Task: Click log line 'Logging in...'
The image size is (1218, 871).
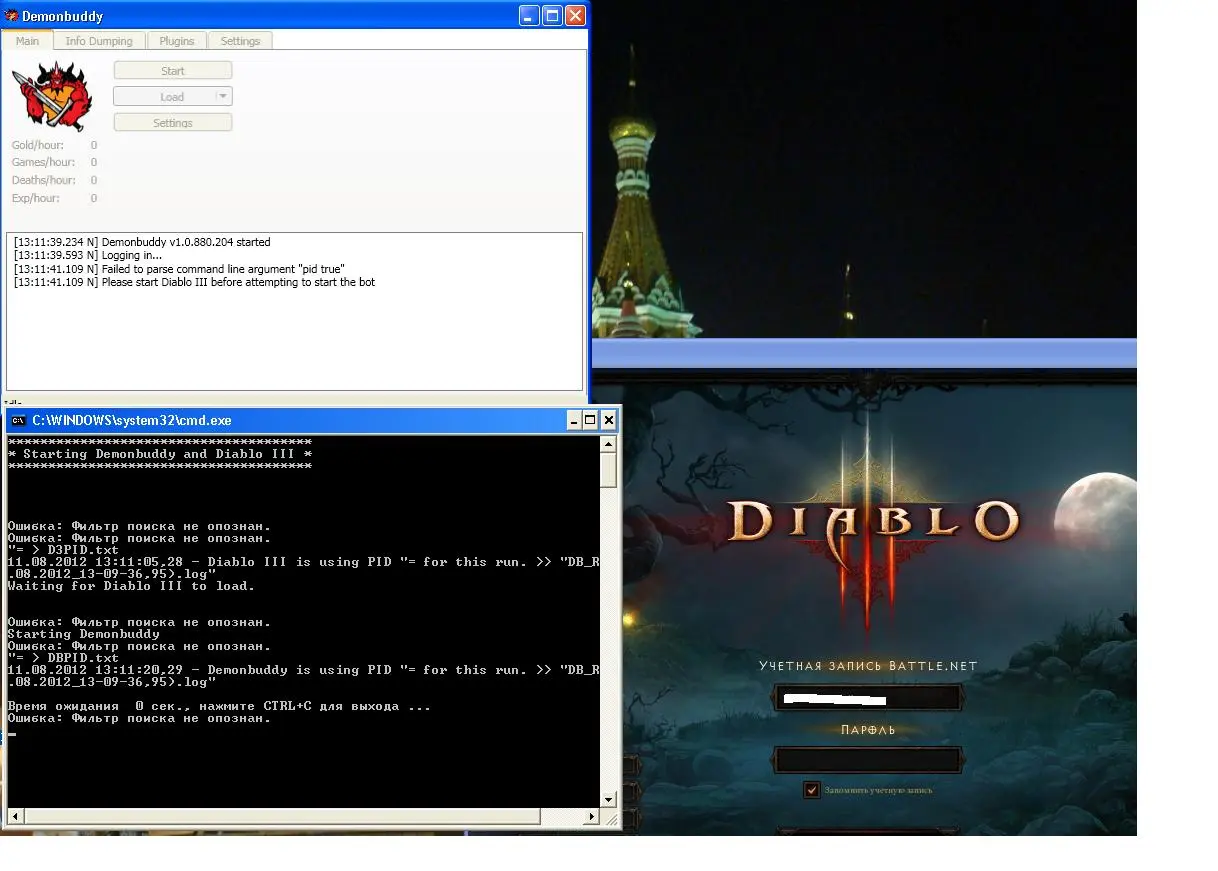Action: [x=88, y=255]
